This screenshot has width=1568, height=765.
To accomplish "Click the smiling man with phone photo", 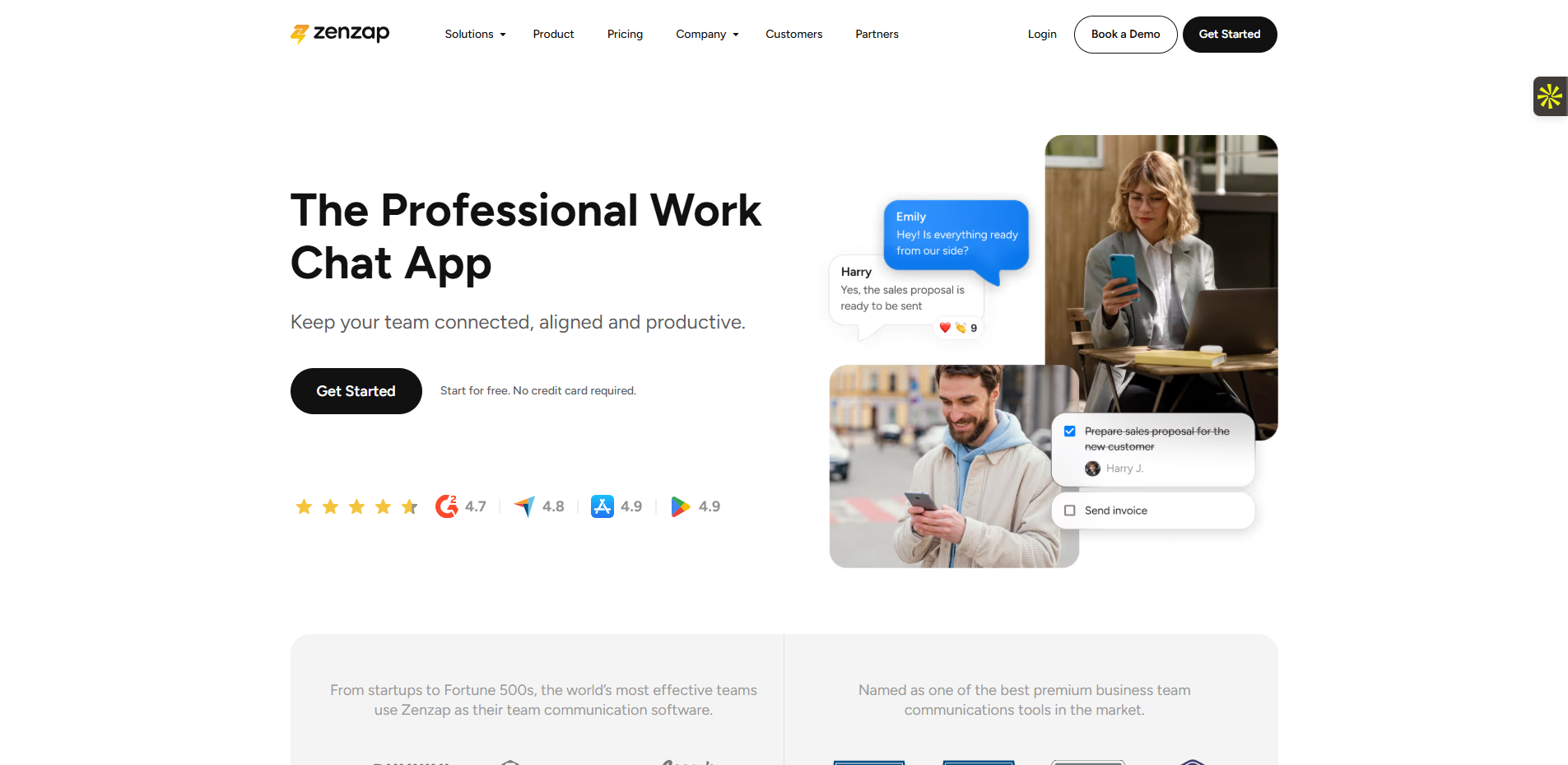I will pyautogui.click(x=953, y=466).
